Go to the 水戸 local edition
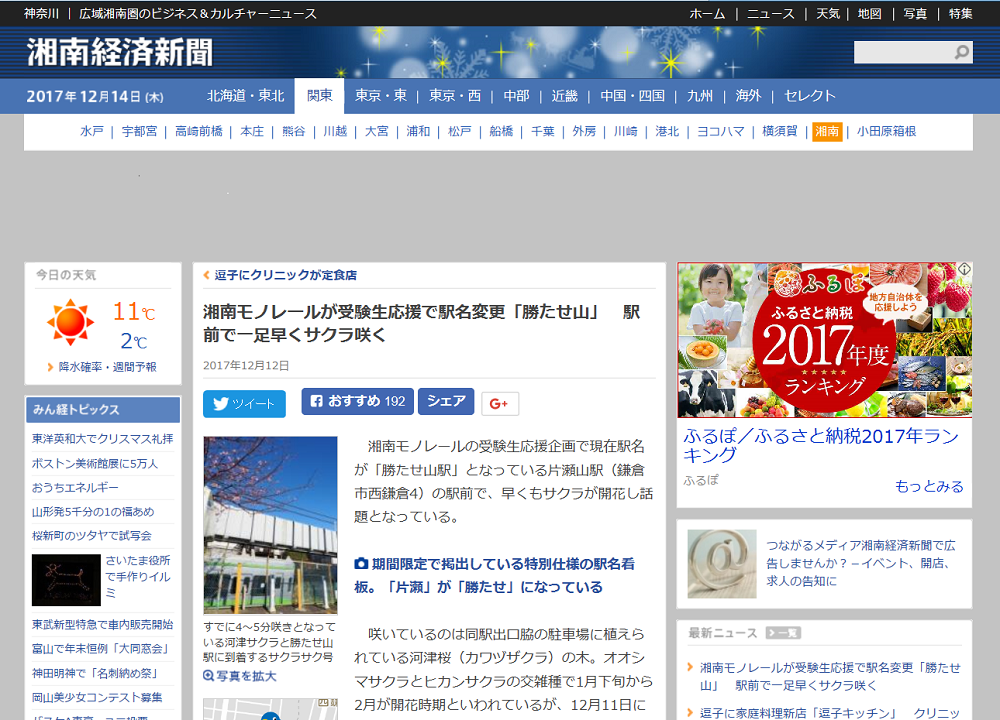 92,131
